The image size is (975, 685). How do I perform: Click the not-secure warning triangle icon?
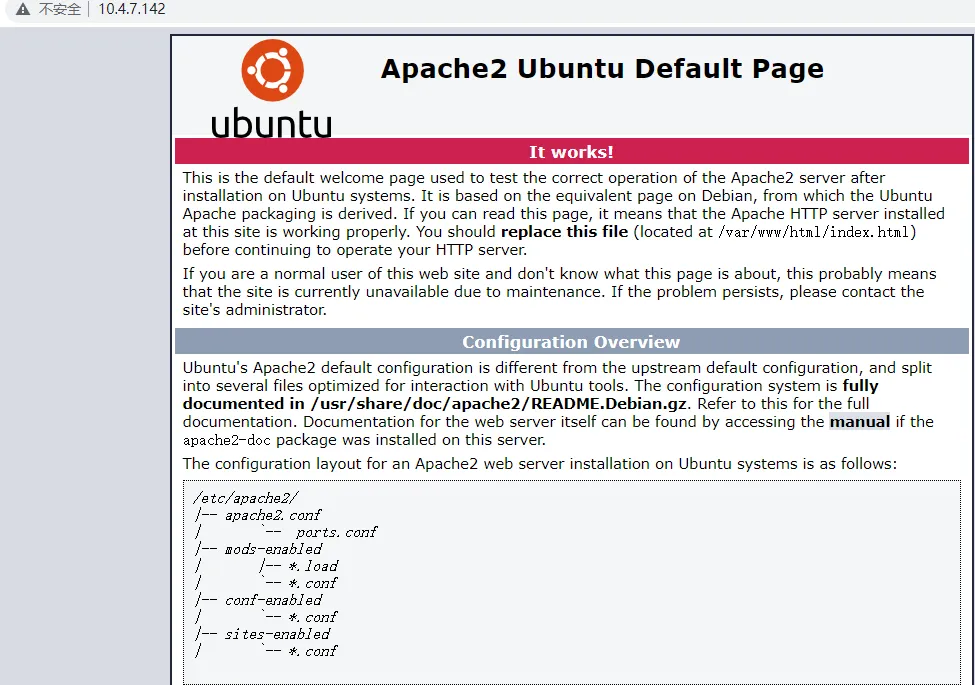coord(23,9)
